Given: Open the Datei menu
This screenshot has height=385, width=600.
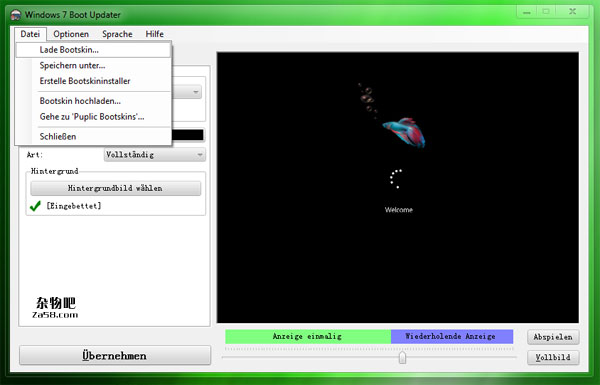Looking at the screenshot, I should tap(30, 34).
